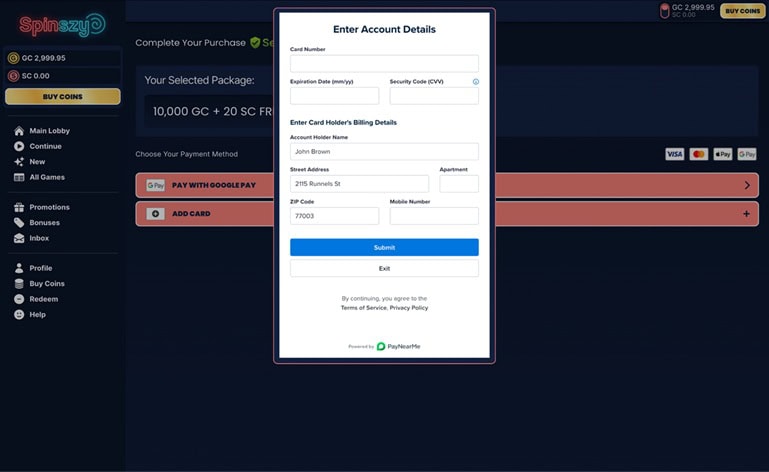Click the Apple Pay icon
The image size is (769, 472).
point(723,154)
